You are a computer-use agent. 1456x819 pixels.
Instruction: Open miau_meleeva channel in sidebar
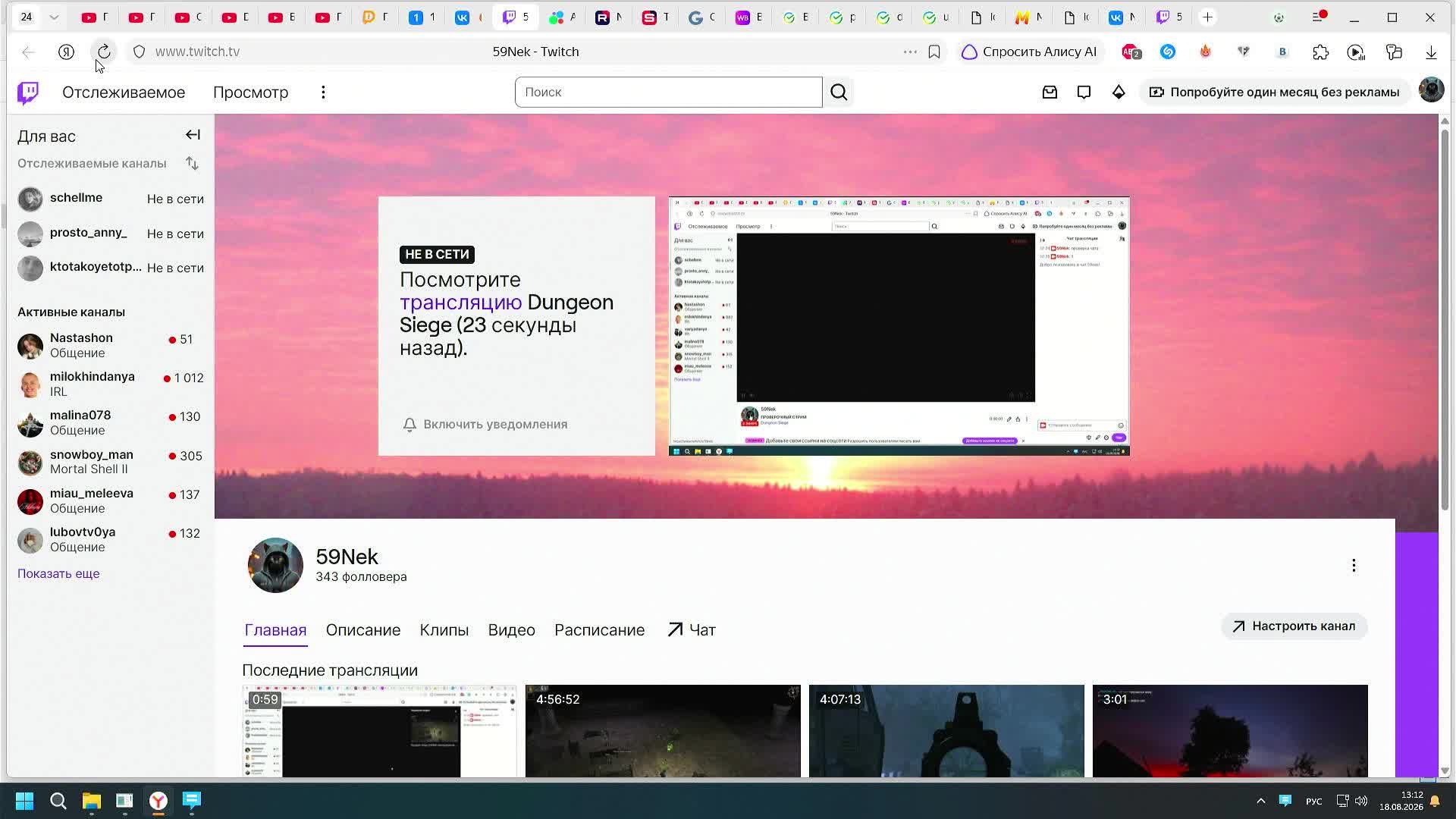point(111,501)
